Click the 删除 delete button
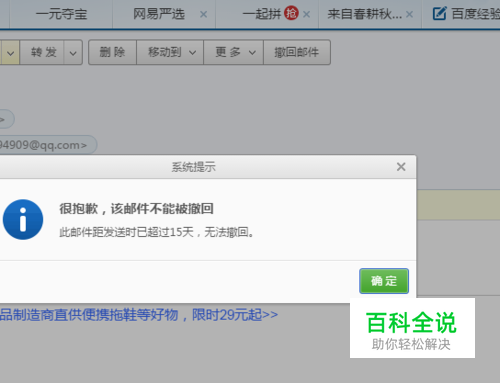The width and height of the screenshot is (500, 383). coord(112,52)
